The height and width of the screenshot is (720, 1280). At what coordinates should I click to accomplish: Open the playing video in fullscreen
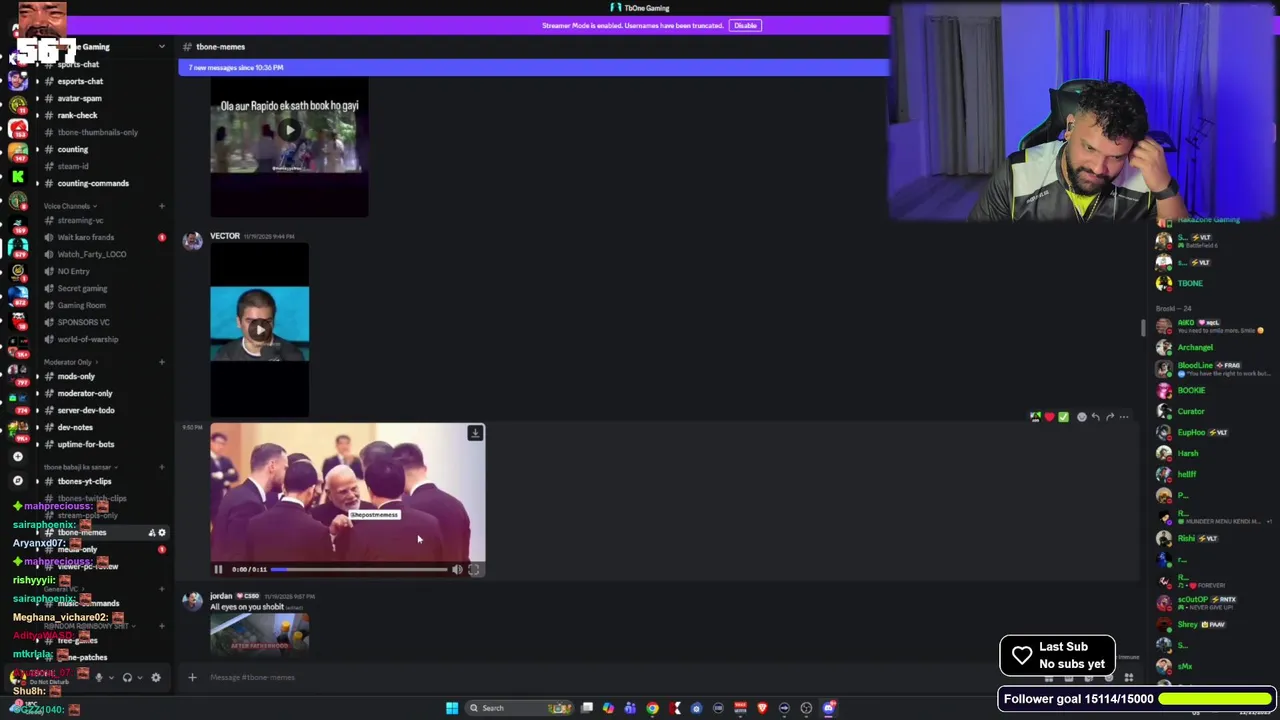(x=474, y=569)
